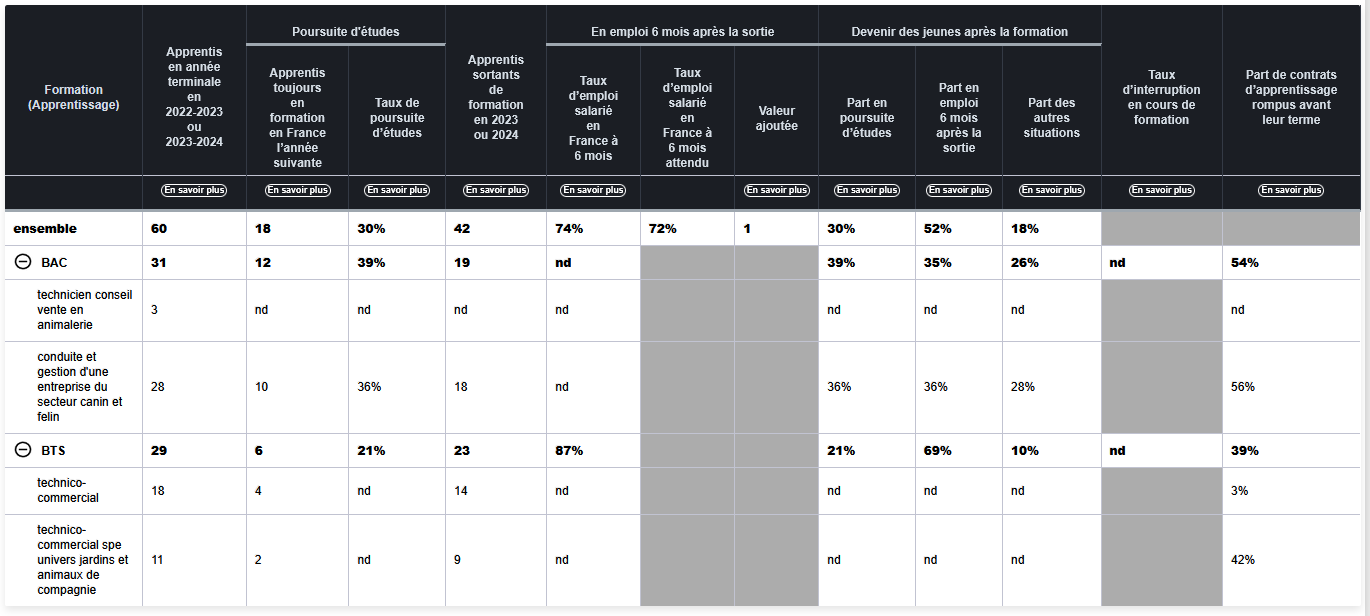The image size is (1370, 616).
Task: Click the 'Poursuite d'études' group header
Action: [x=345, y=32]
